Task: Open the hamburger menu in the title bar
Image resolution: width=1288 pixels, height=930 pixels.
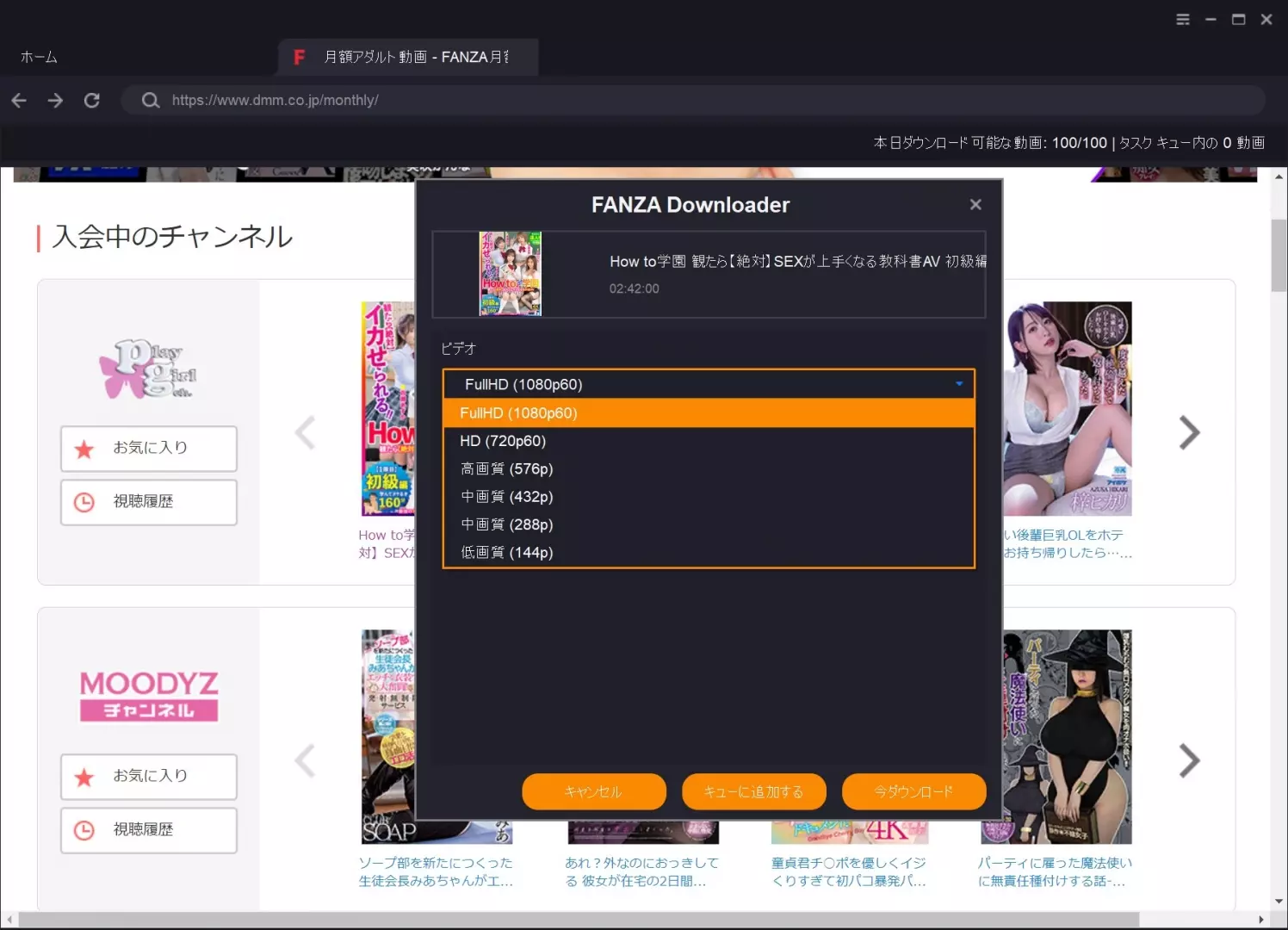Action: pos(1183,19)
